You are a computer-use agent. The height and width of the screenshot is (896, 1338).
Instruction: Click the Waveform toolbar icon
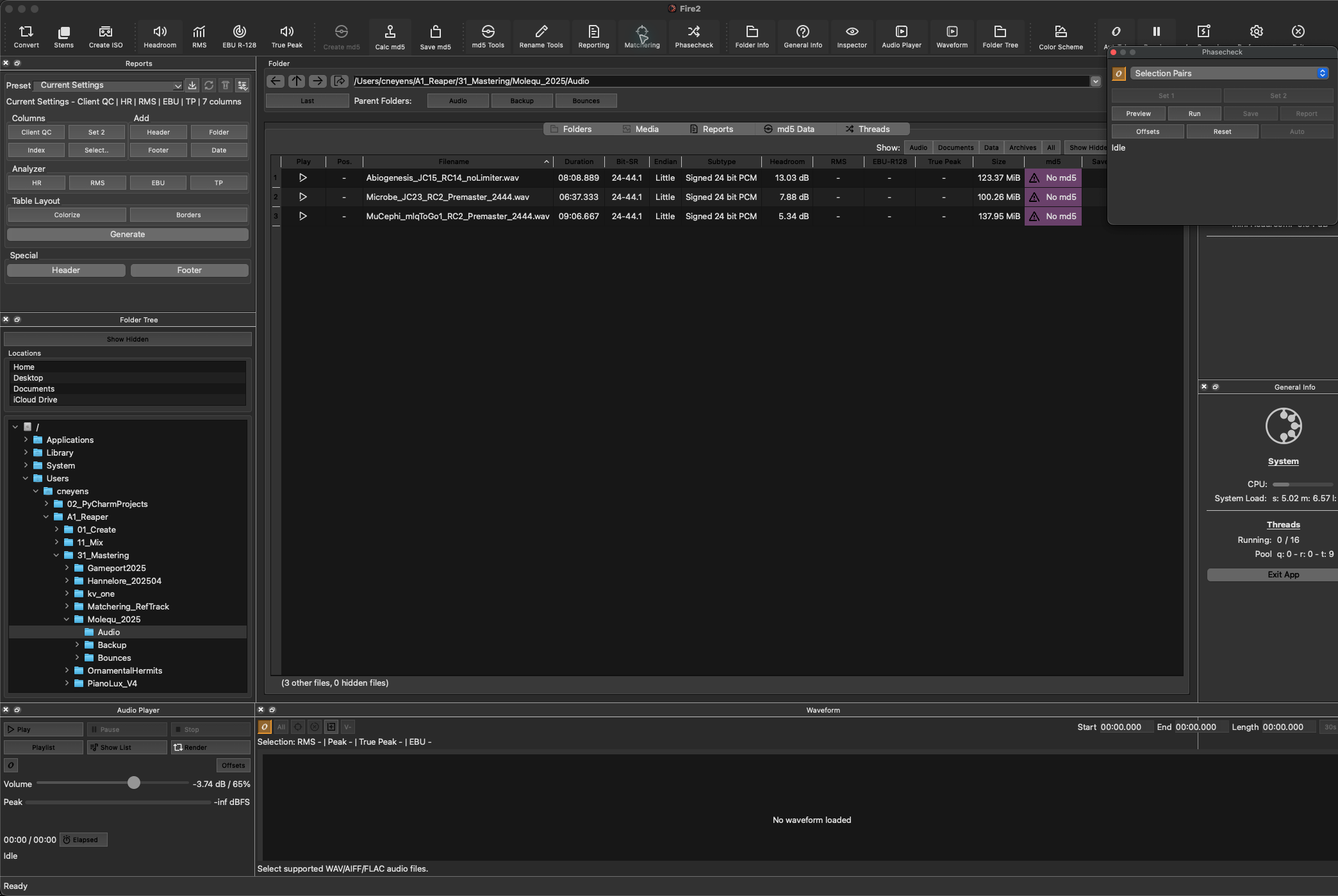pyautogui.click(x=952, y=37)
